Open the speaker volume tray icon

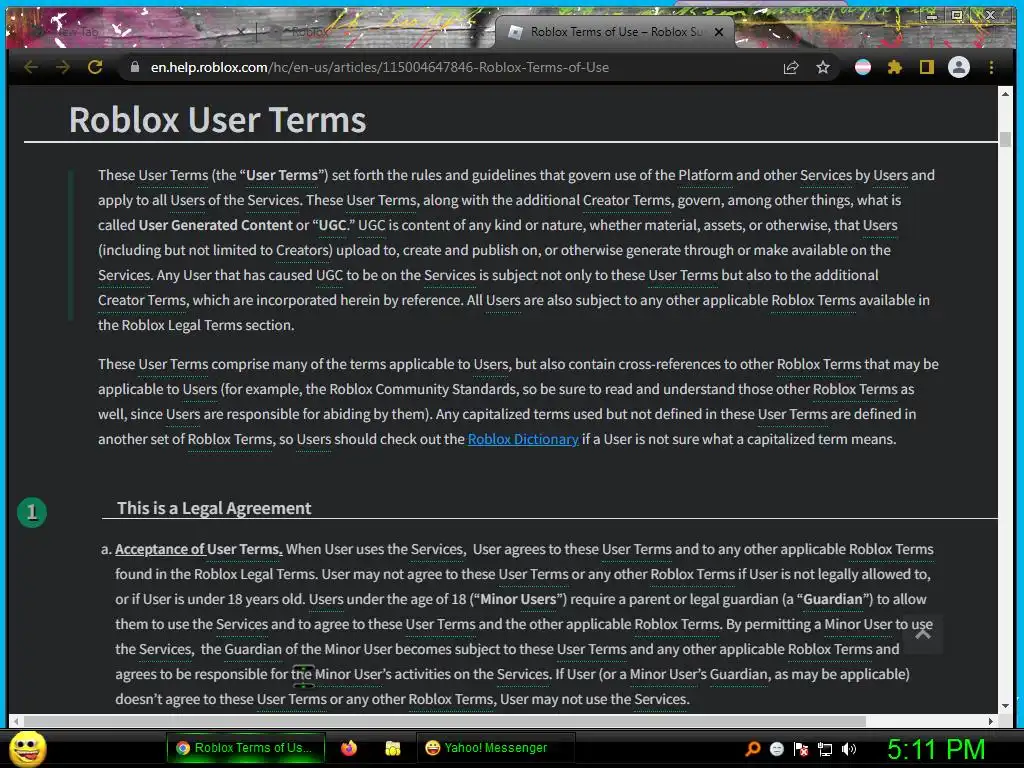(x=849, y=749)
